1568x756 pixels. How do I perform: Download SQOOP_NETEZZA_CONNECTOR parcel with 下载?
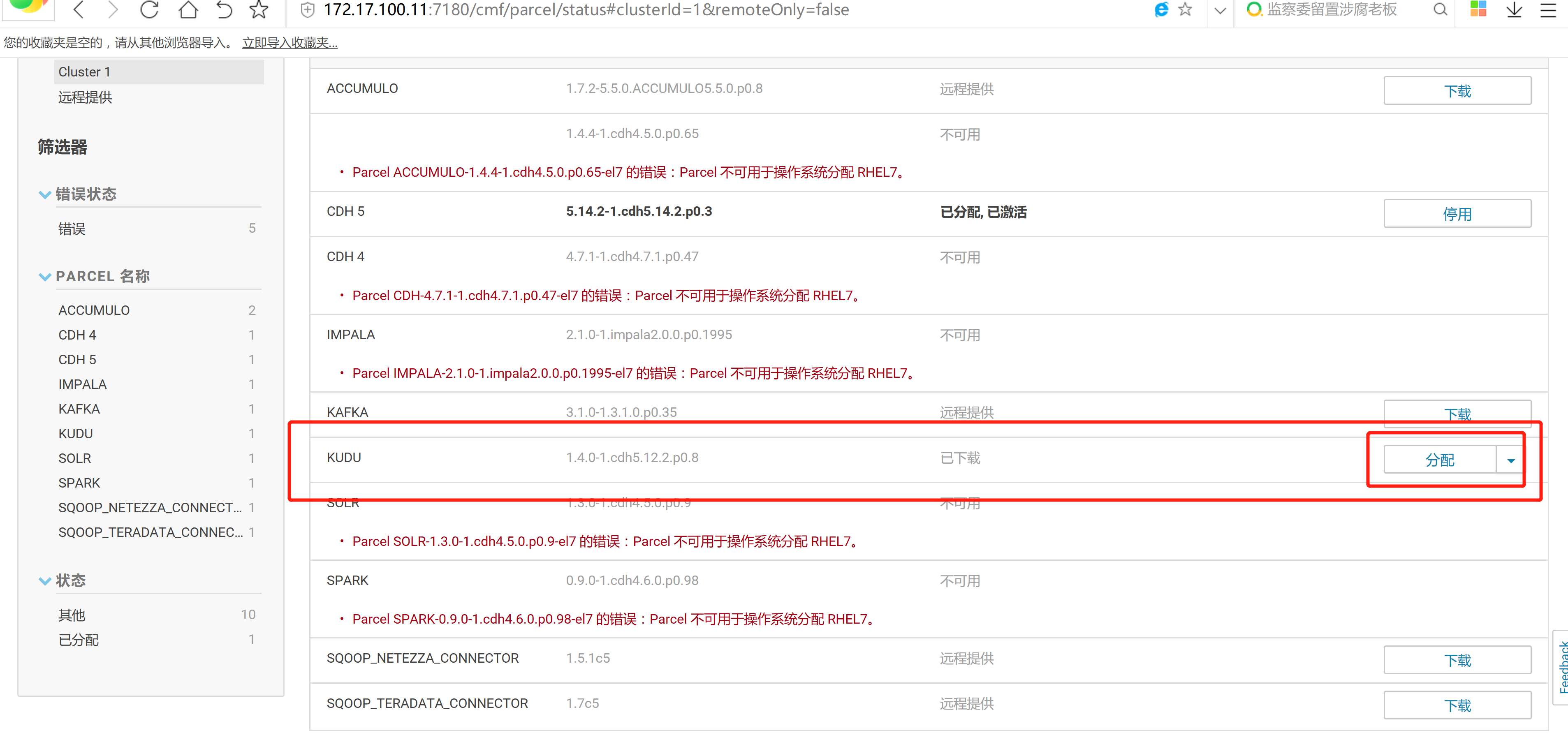[1457, 660]
